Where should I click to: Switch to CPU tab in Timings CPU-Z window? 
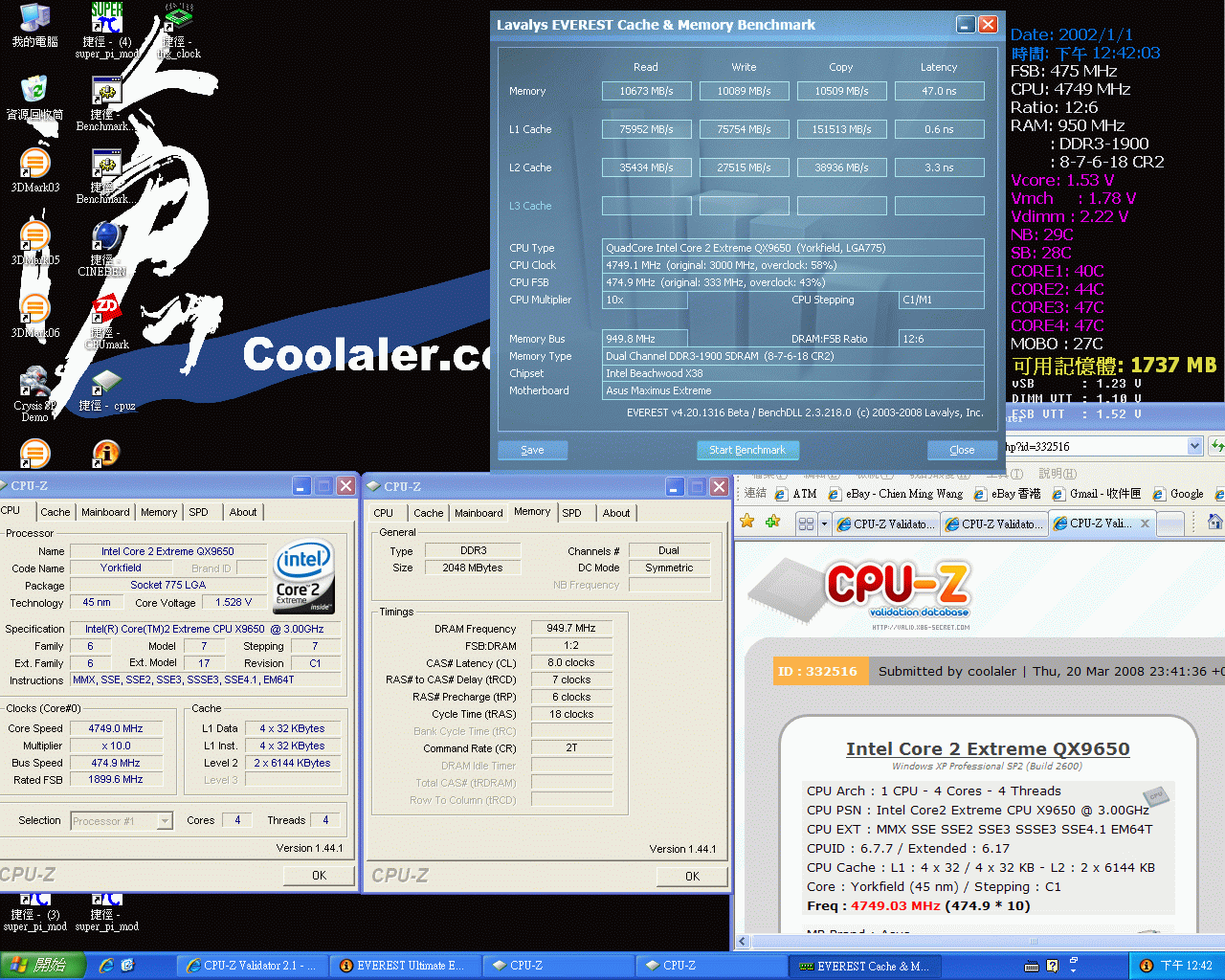383,513
